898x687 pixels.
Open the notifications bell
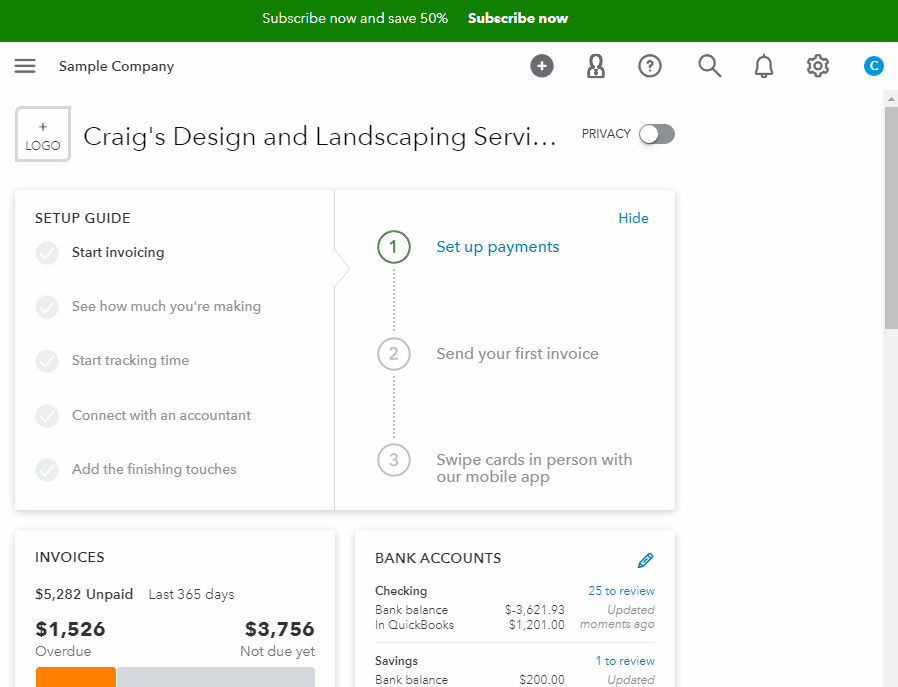(x=763, y=66)
